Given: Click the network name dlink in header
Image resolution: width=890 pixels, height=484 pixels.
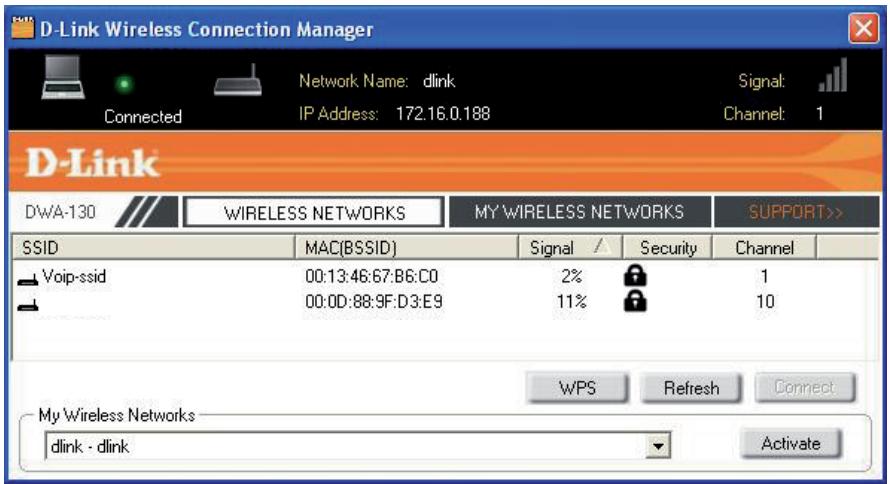Looking at the screenshot, I should click(x=439, y=81).
